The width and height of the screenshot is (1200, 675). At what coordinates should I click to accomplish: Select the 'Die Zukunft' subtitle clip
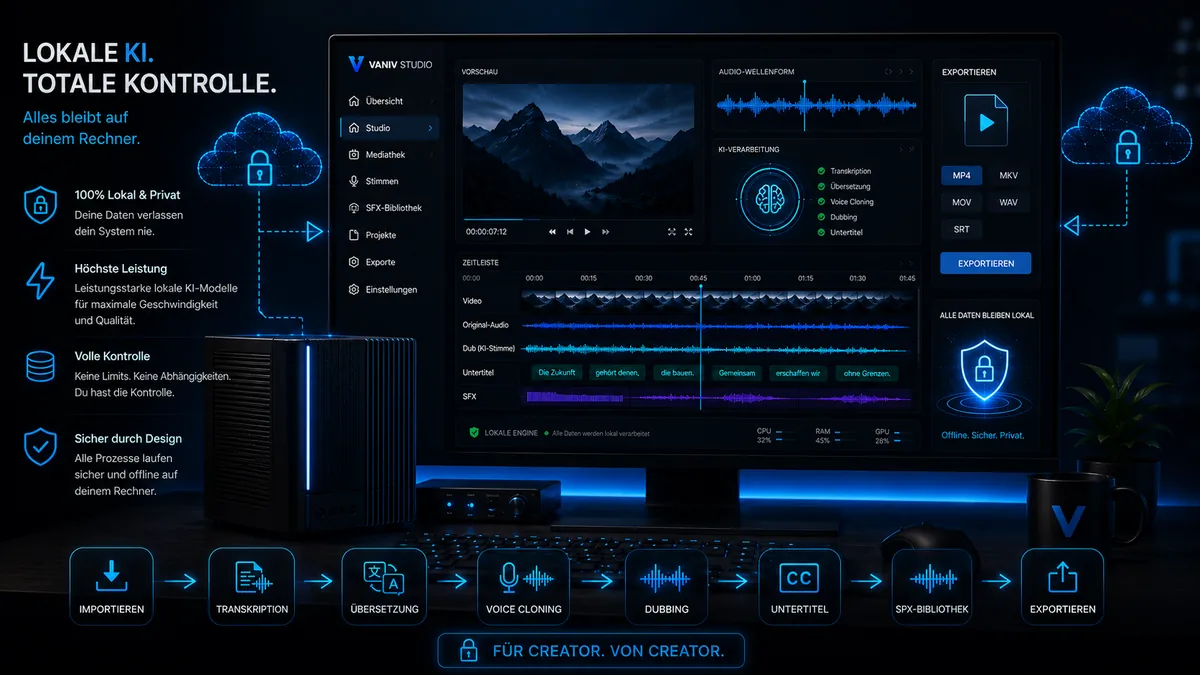558,373
